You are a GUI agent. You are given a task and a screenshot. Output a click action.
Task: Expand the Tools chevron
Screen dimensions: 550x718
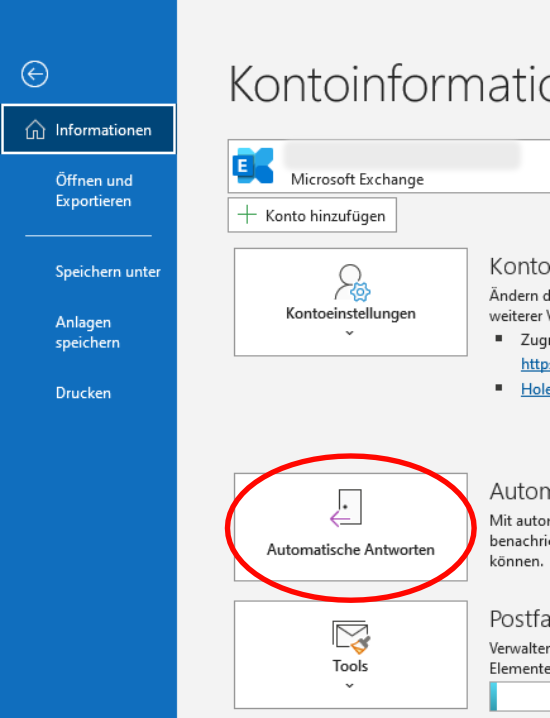click(x=349, y=685)
